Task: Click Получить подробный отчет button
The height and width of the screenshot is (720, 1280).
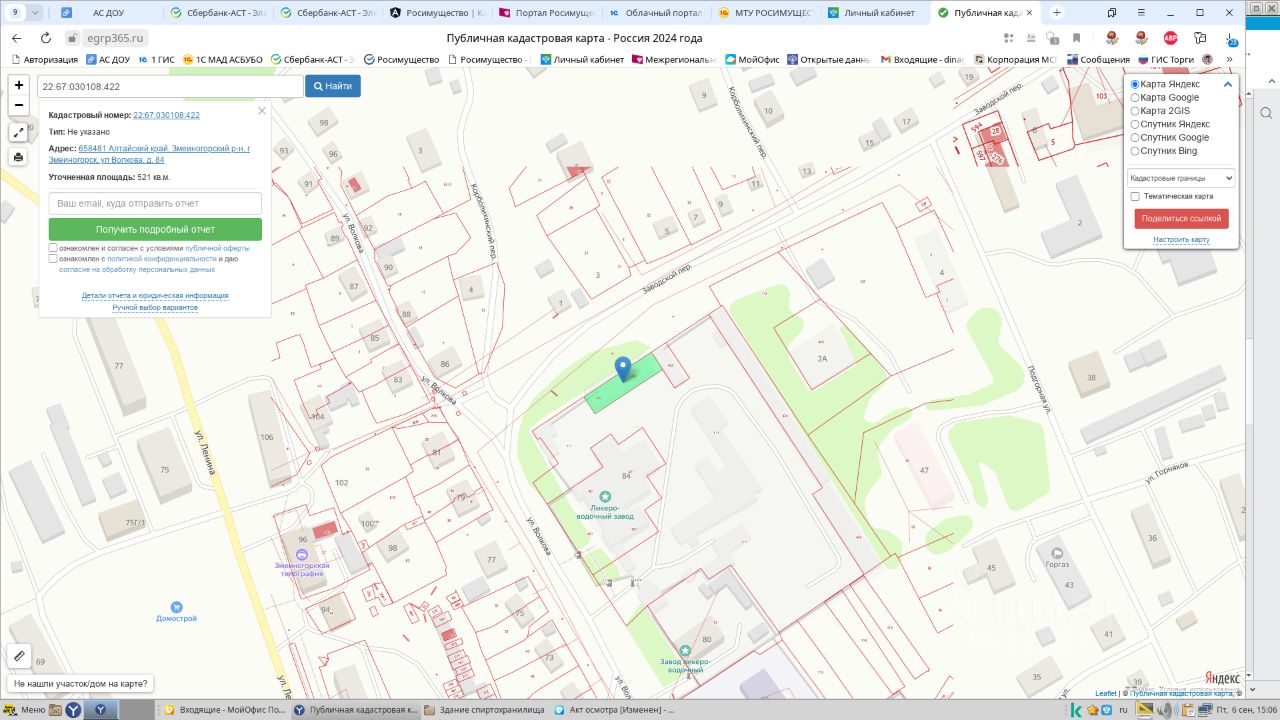Action: coord(155,229)
